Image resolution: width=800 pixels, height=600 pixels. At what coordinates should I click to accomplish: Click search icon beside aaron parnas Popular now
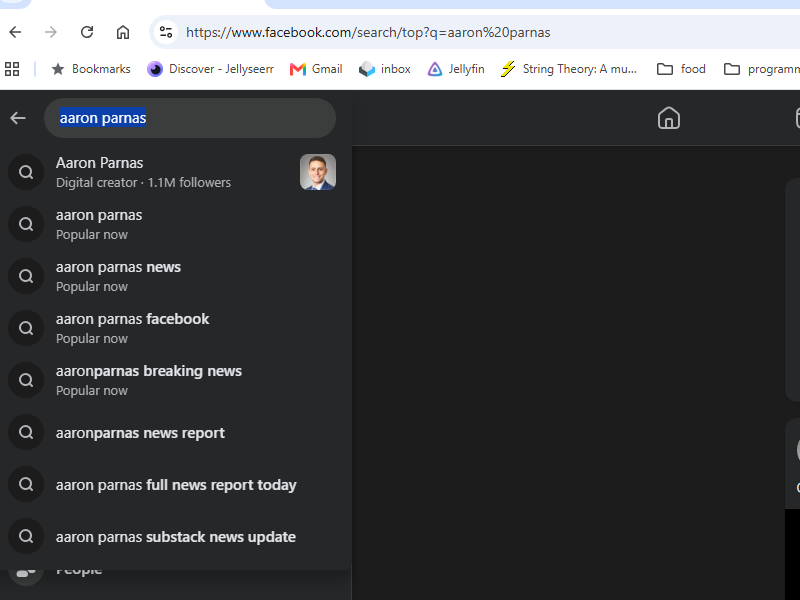click(26, 224)
